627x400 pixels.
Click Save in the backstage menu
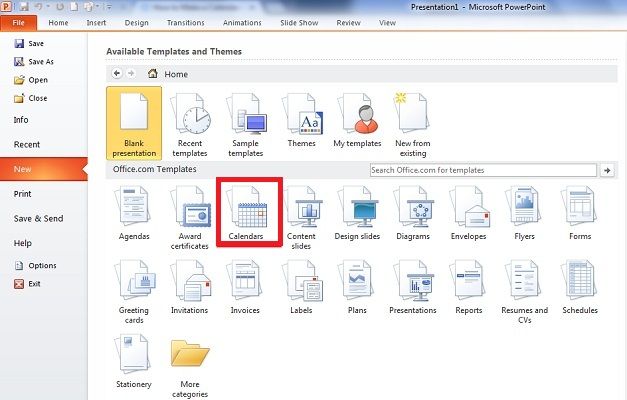(29, 43)
